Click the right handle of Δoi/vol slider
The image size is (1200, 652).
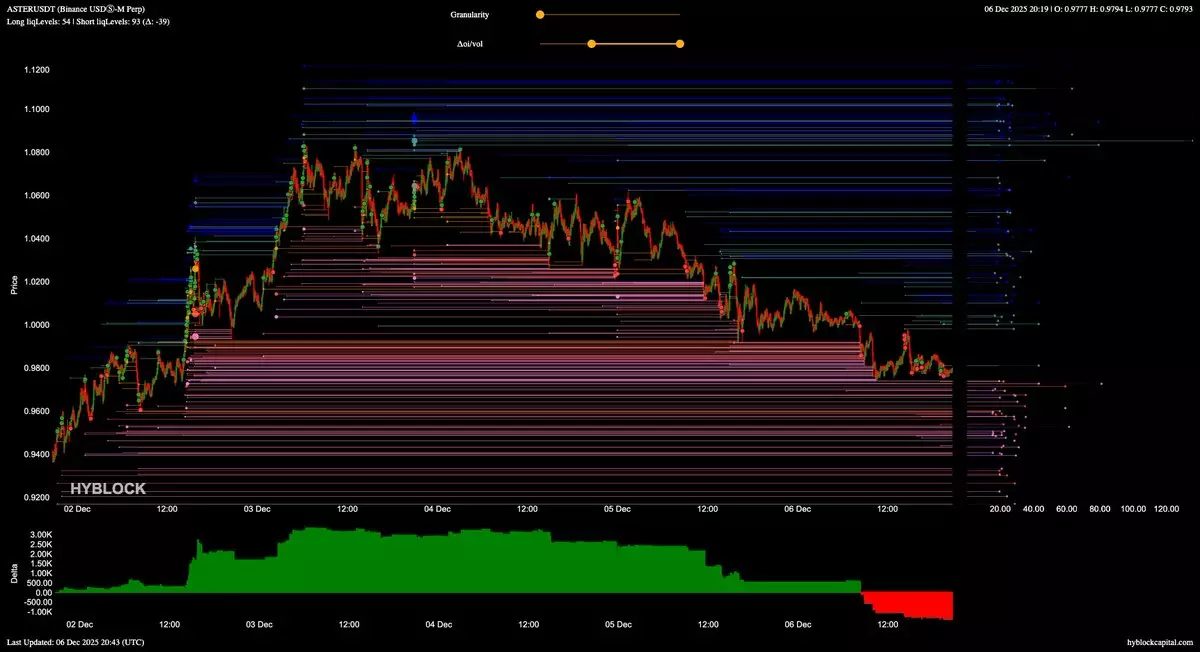tap(680, 44)
